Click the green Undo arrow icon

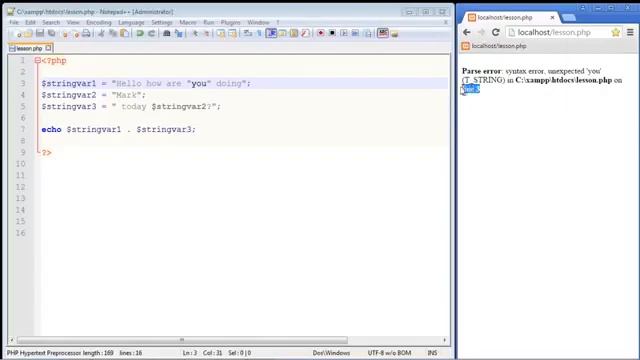coord(140,33)
